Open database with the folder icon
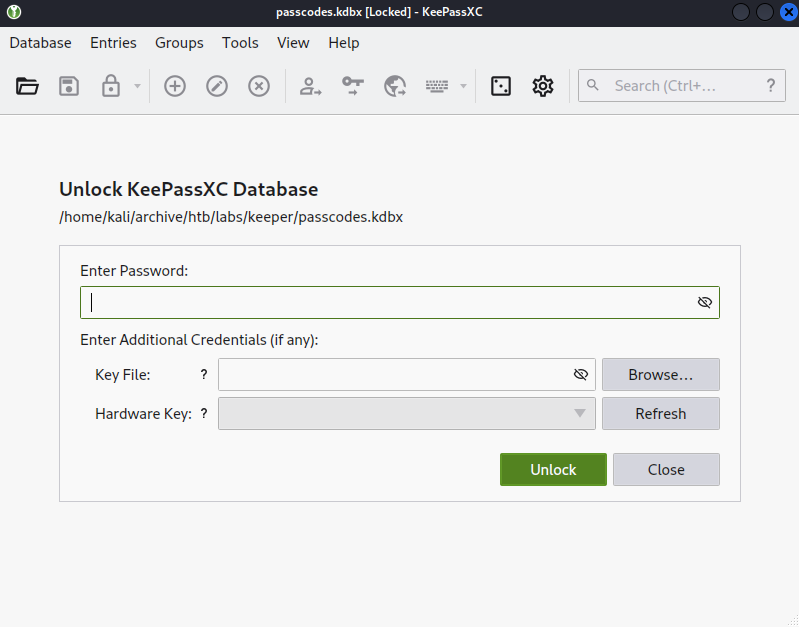Image resolution: width=799 pixels, height=627 pixels. click(x=27, y=86)
